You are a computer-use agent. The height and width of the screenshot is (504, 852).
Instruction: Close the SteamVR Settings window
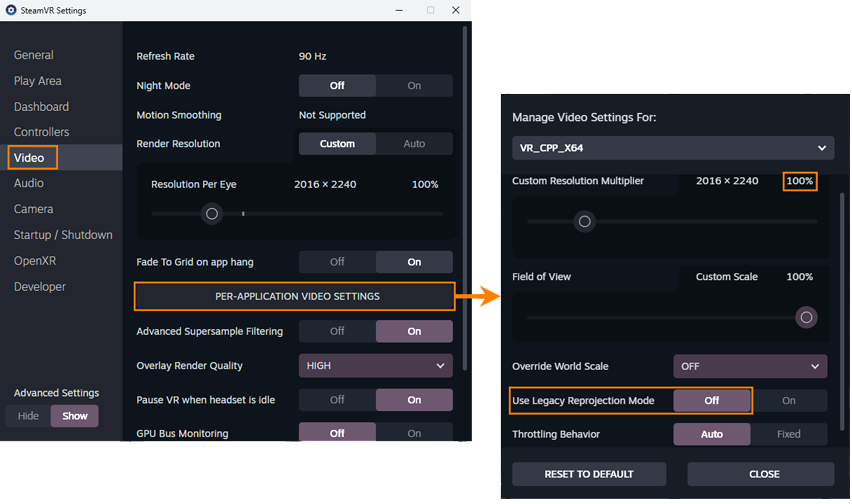click(456, 10)
